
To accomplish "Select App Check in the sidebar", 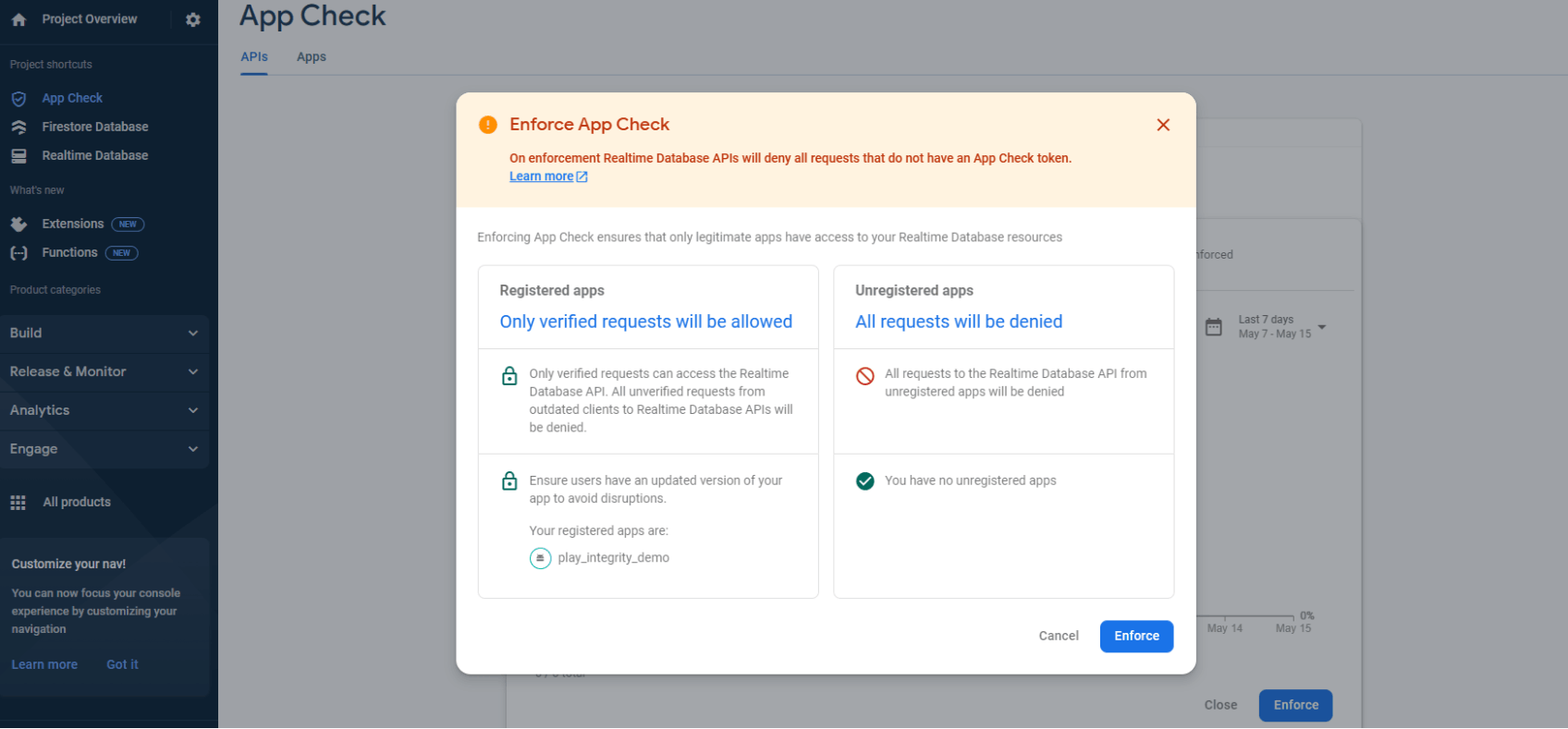I will click(71, 98).
